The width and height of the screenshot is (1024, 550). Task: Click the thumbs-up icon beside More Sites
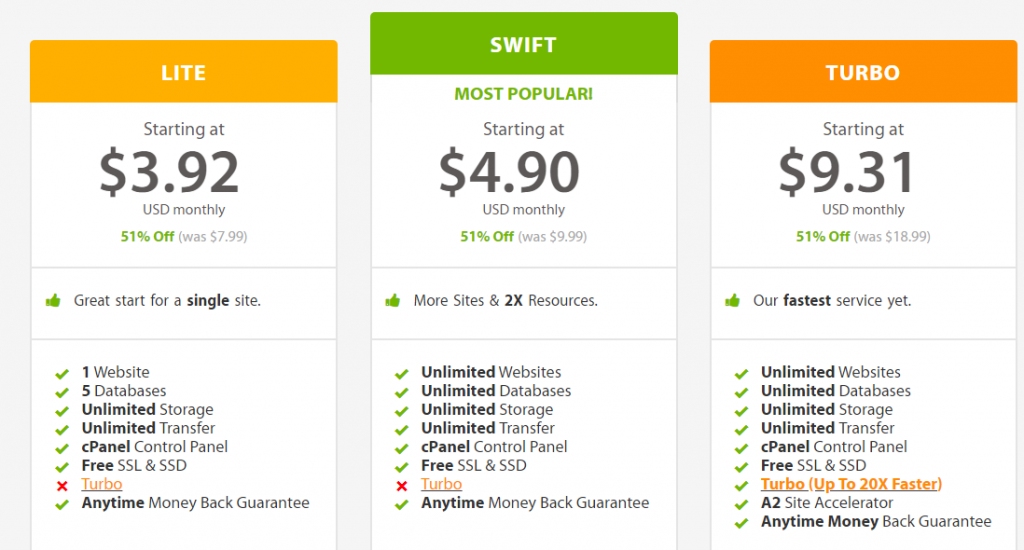tap(392, 300)
